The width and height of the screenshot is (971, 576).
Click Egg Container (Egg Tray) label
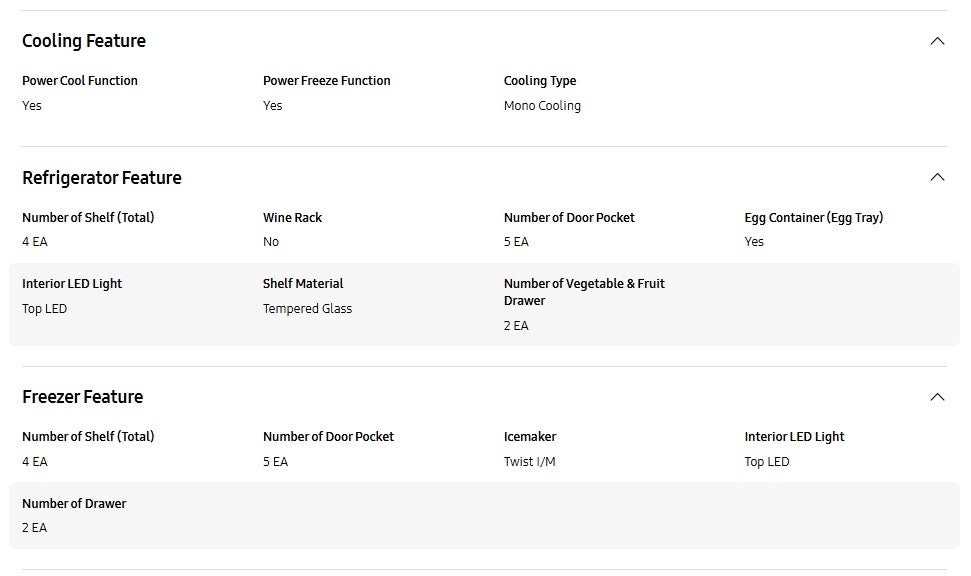point(814,217)
